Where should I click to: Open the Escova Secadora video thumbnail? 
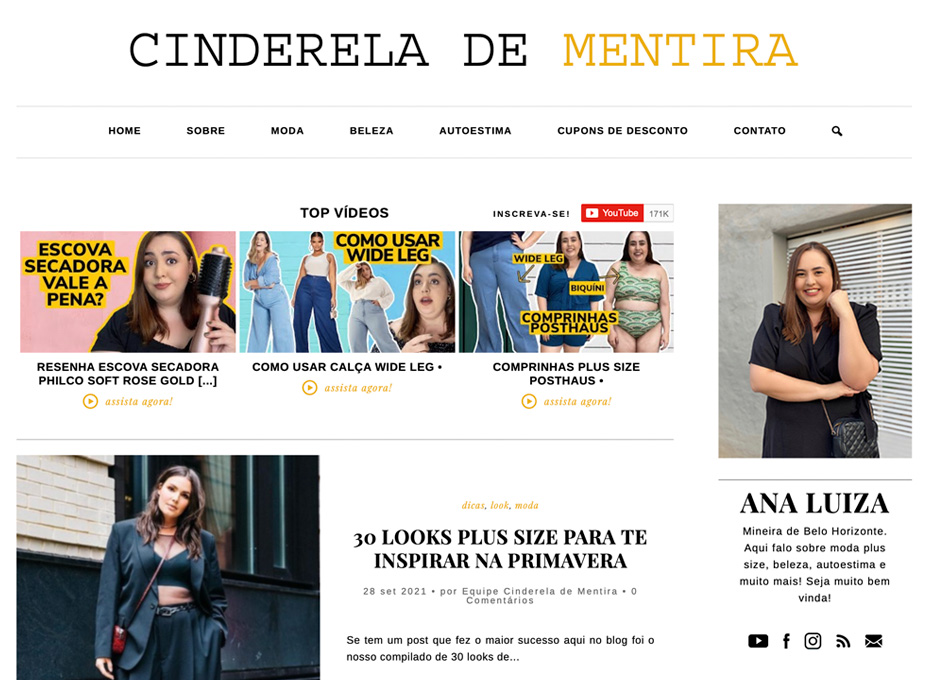[x=128, y=292]
